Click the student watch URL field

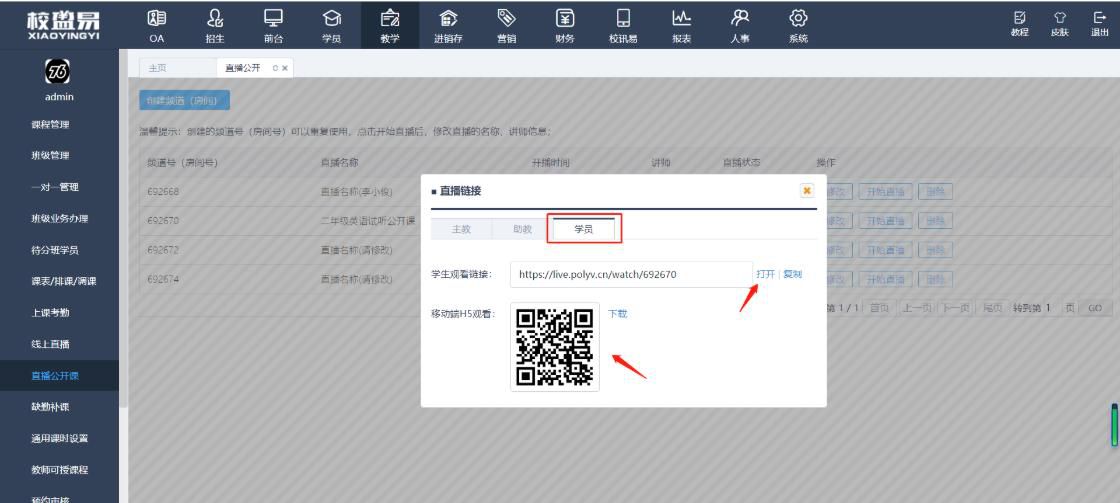(631, 274)
